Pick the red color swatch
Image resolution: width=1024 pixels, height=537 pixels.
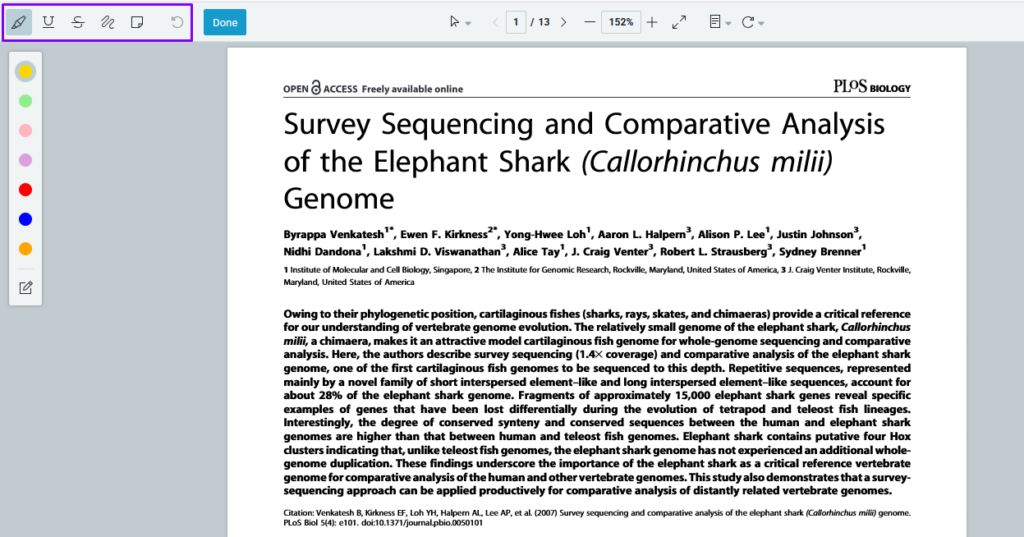tap(26, 190)
